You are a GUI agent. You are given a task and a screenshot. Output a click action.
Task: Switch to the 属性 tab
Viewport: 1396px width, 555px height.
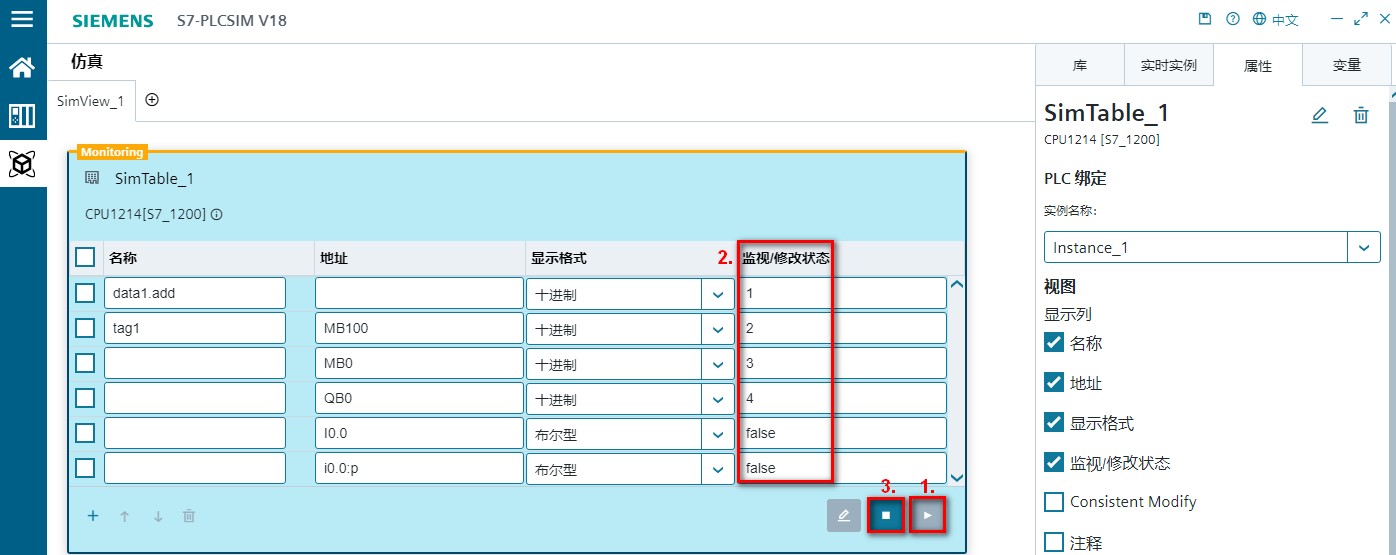(x=1258, y=65)
